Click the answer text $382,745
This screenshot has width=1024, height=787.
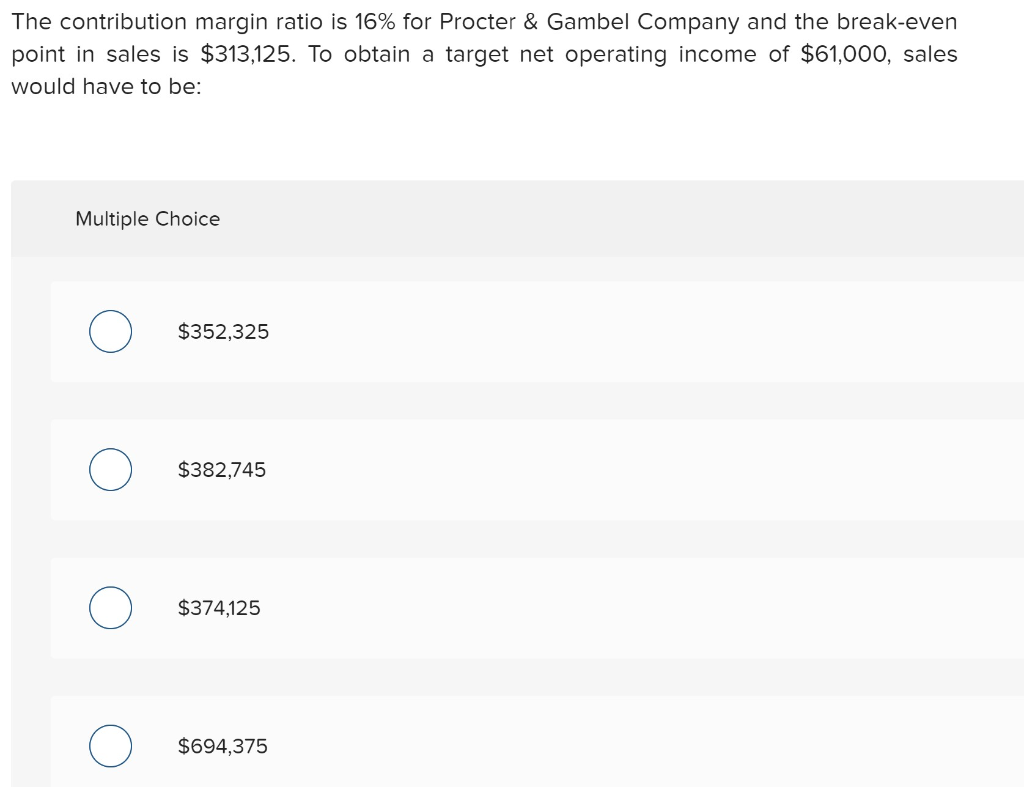222,469
